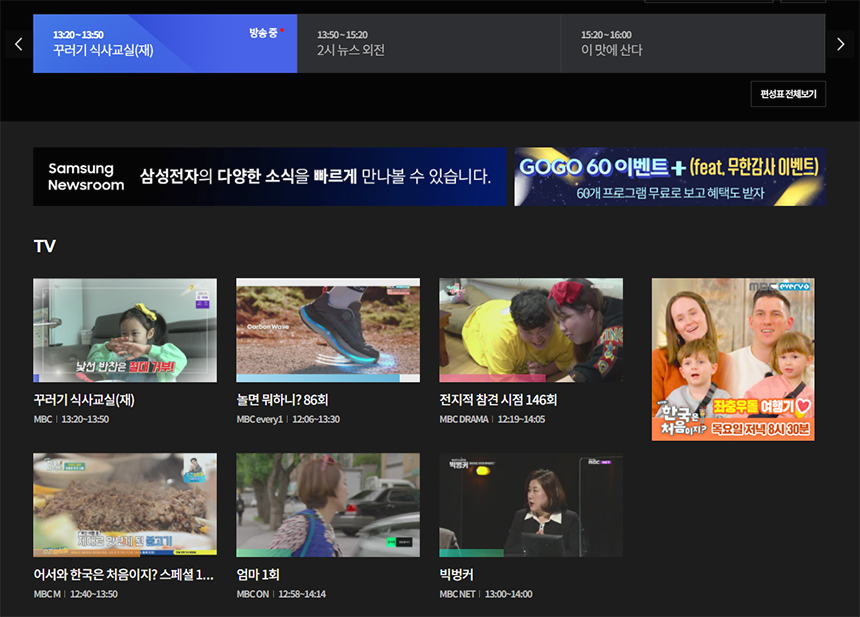
Task: Open the 어서와 한국은 처음이지? 스페셜 title
Action: point(123,575)
